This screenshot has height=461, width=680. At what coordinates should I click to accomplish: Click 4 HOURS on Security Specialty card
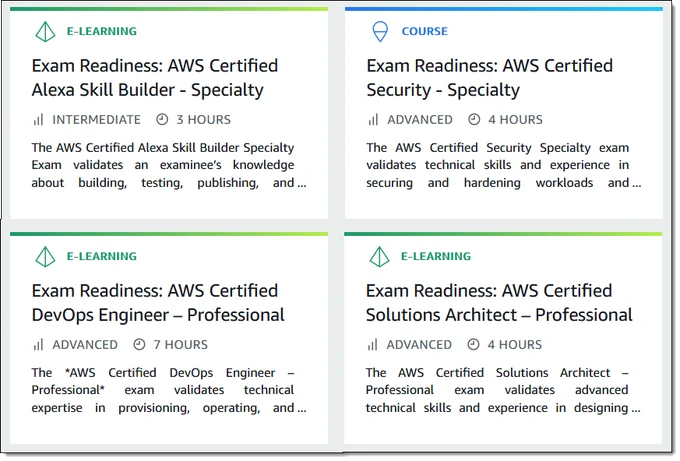515,120
